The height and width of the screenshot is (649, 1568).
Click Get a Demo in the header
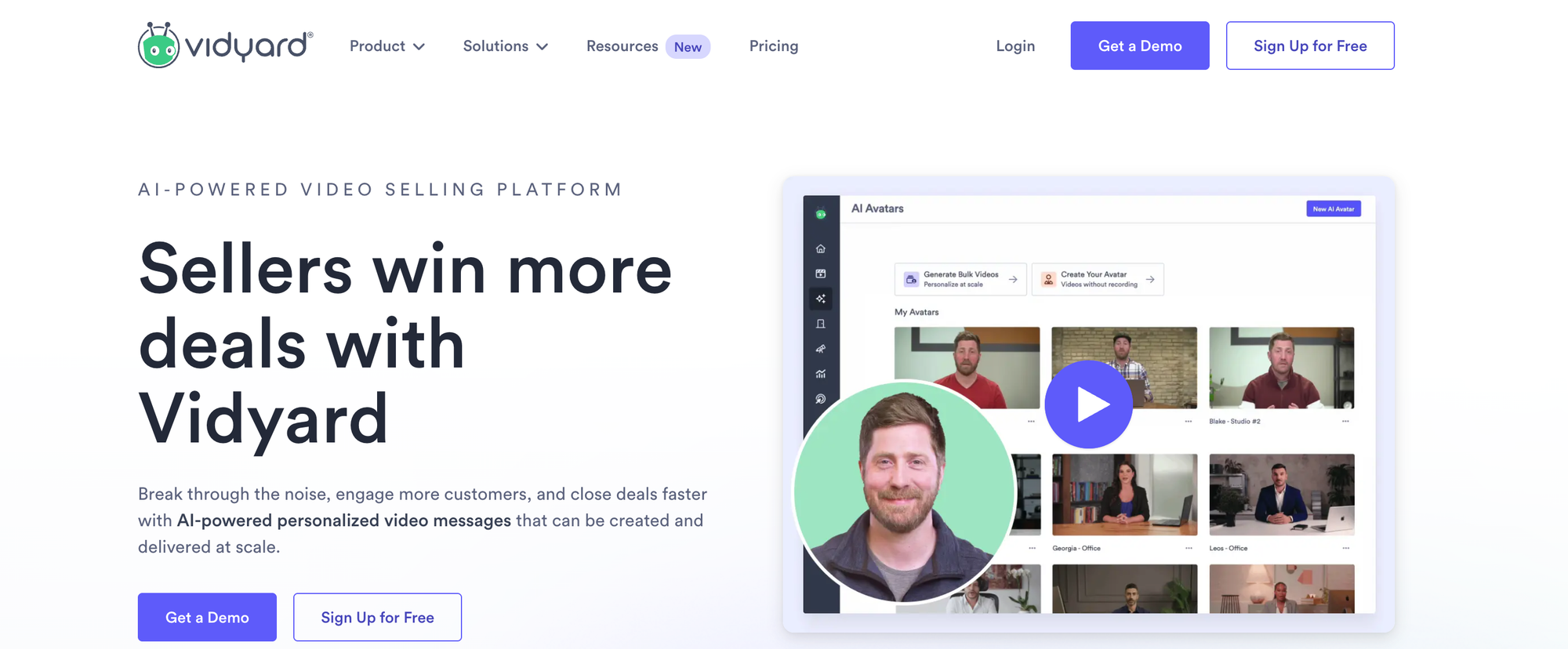coord(1140,45)
